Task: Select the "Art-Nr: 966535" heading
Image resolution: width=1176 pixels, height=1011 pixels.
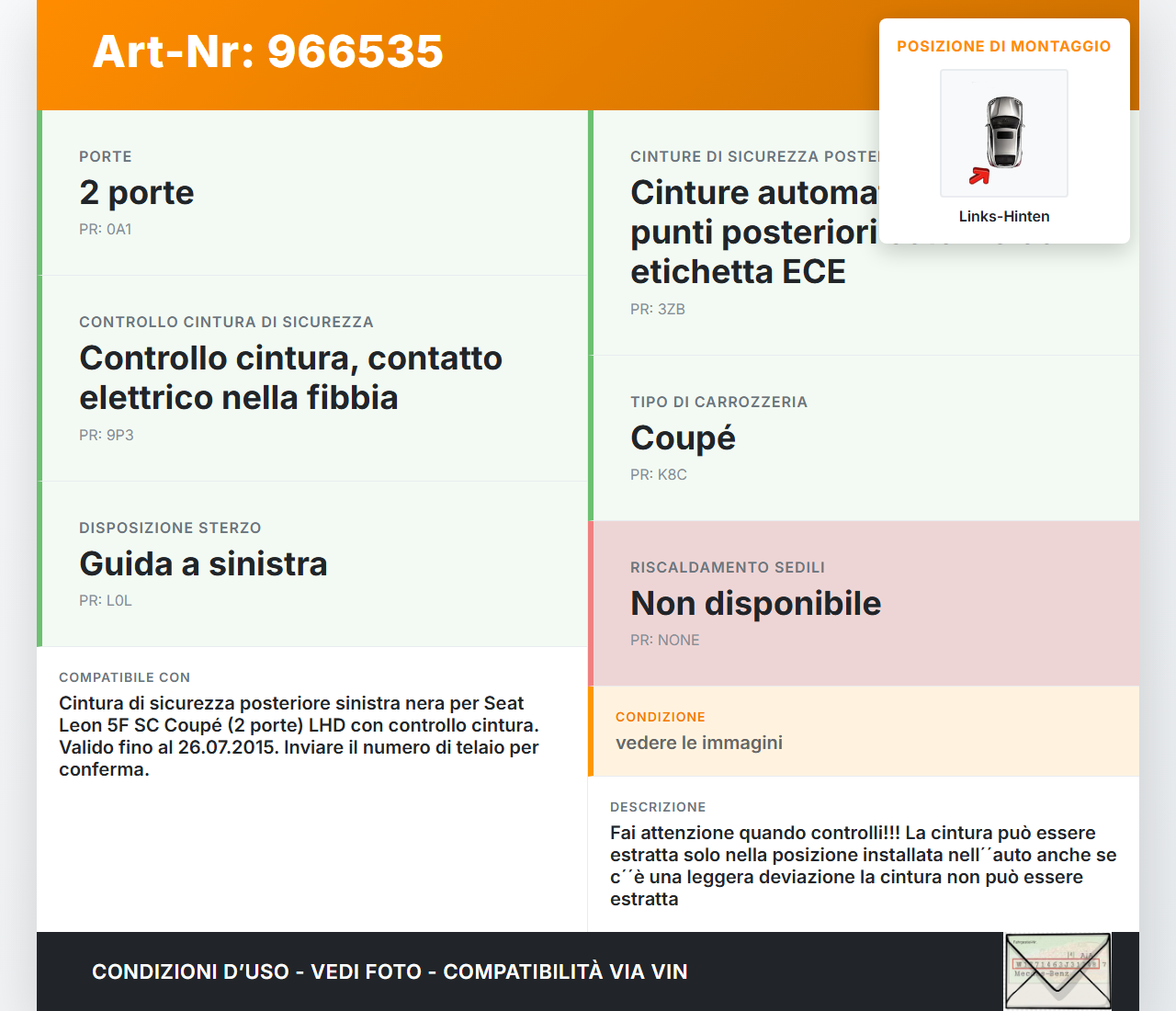Action: point(268,51)
